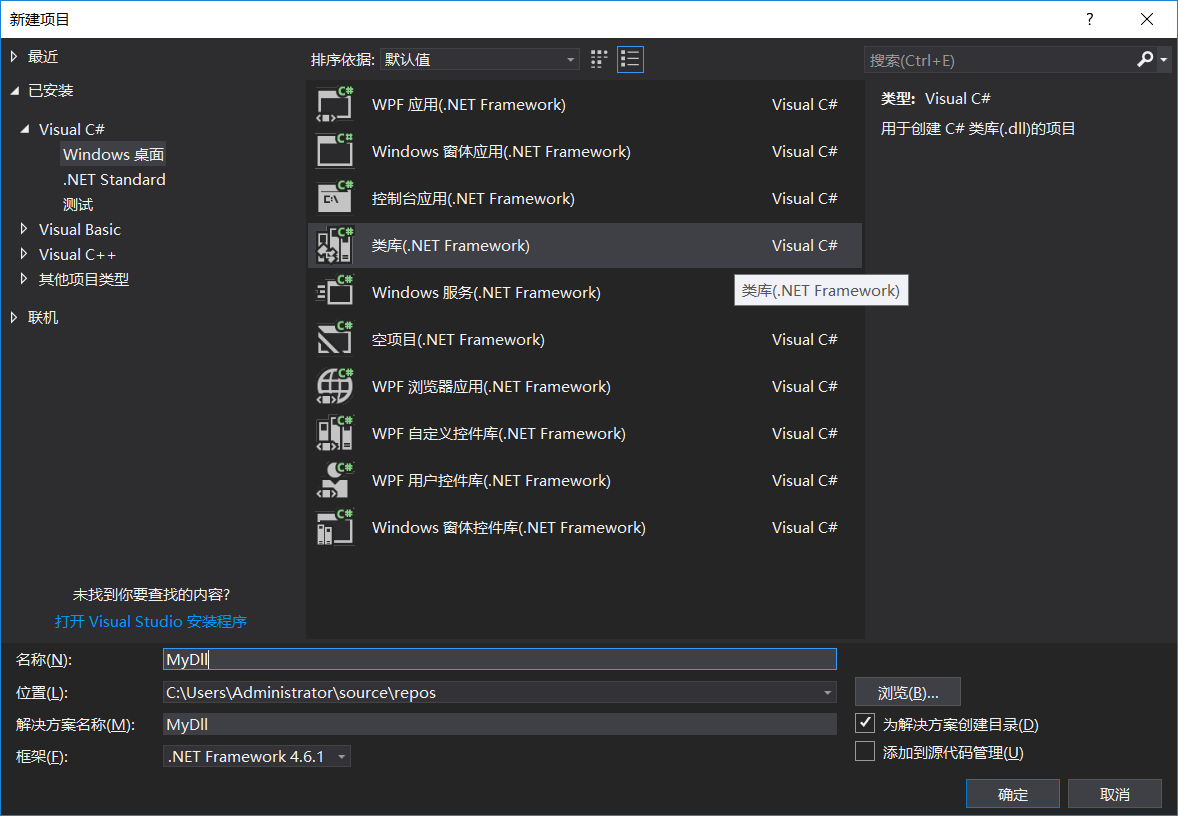Expand the 联机 tree node
This screenshot has height=816, width=1178.
coord(14,318)
